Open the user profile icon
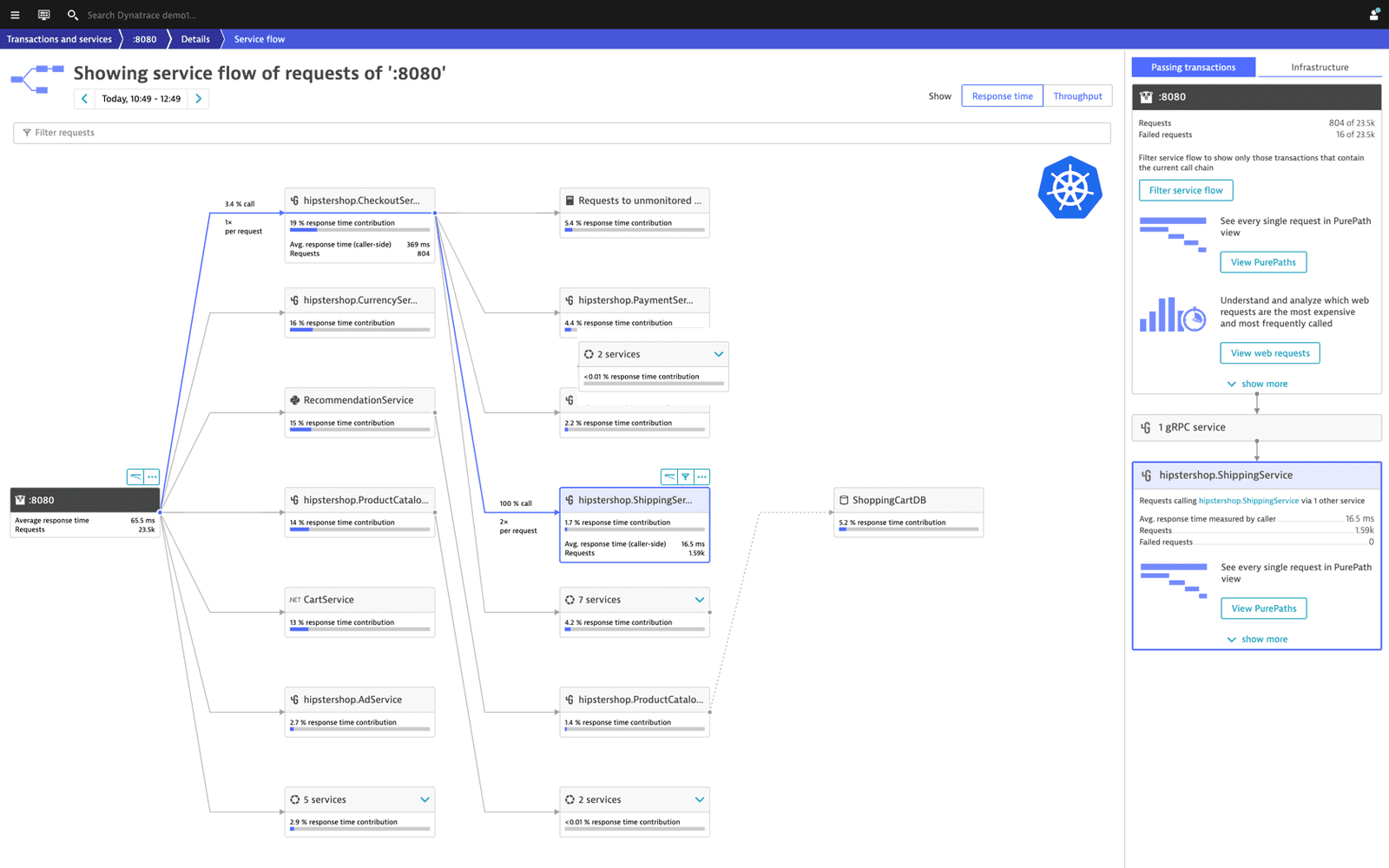 (x=1373, y=15)
